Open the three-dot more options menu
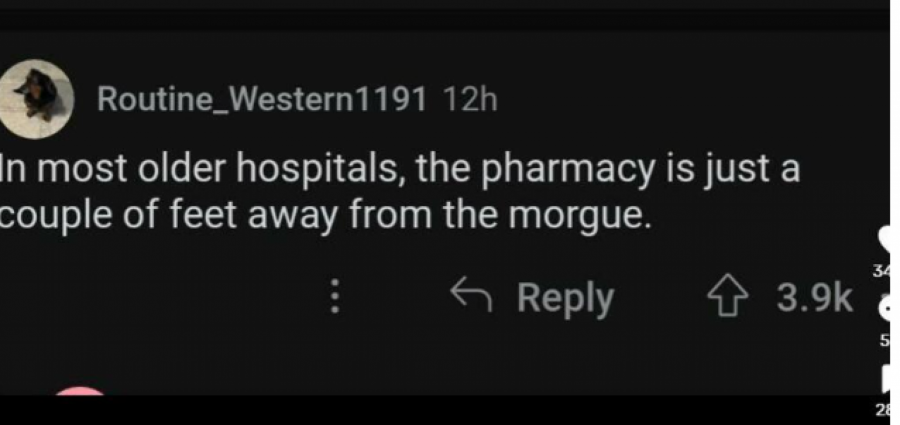This screenshot has height=425, width=900. click(336, 296)
